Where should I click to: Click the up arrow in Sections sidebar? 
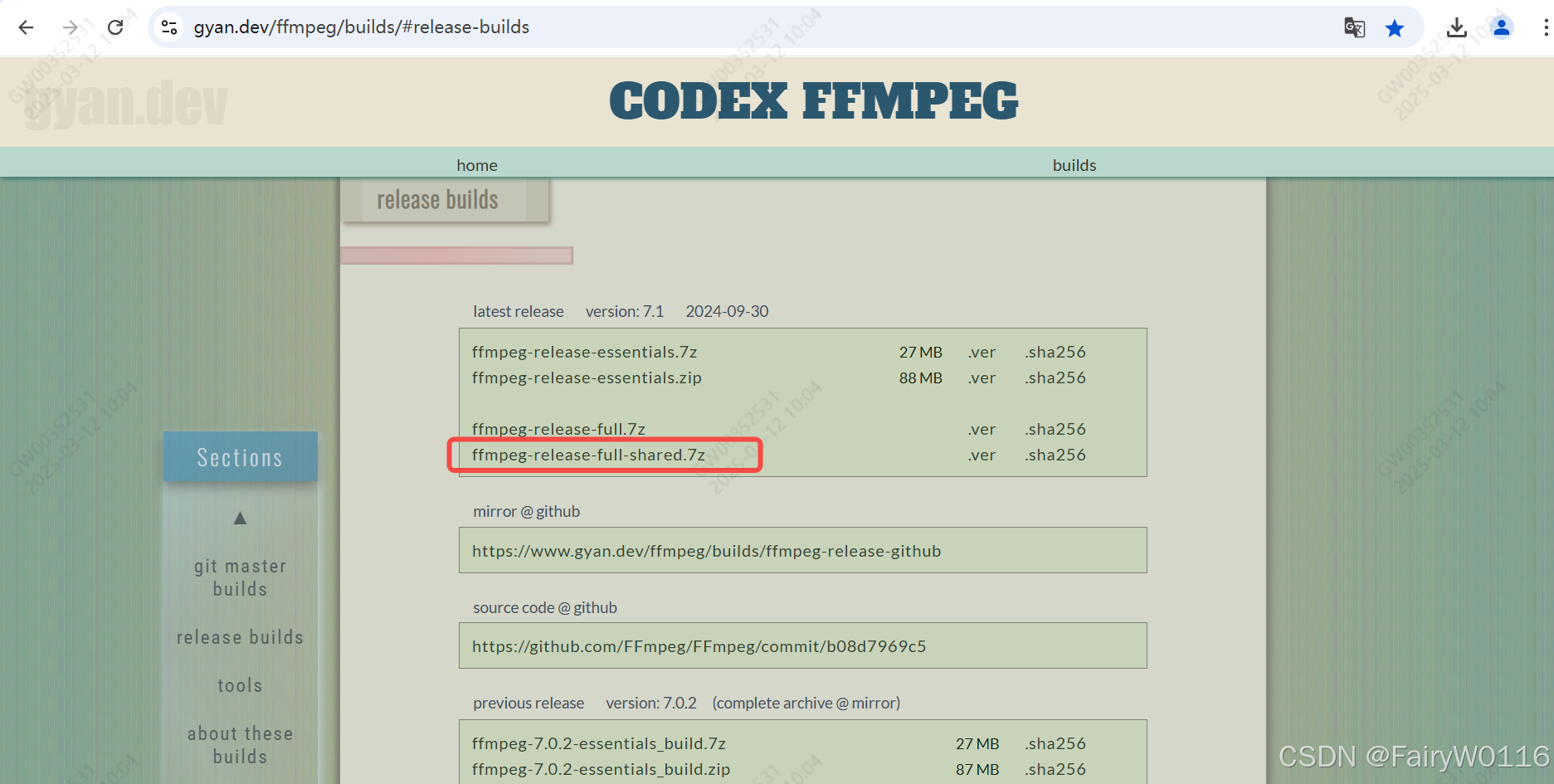[240, 519]
